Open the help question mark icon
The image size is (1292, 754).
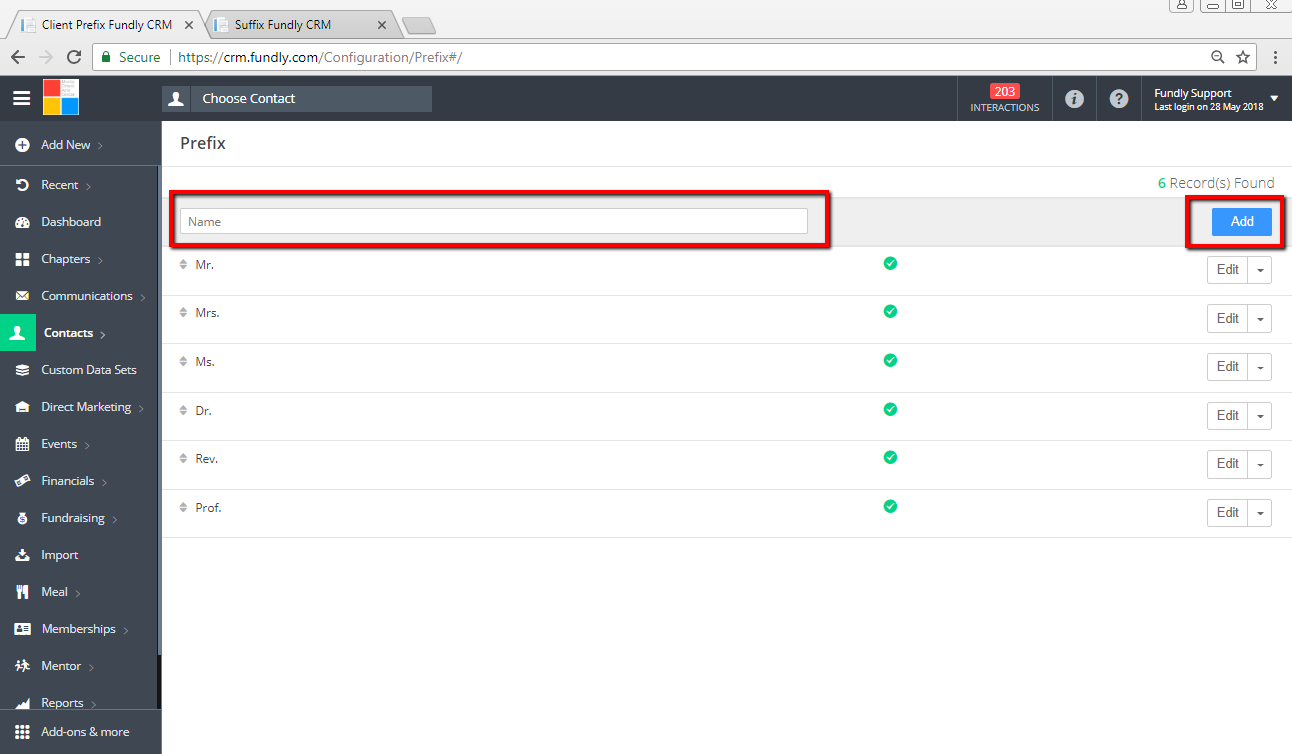(x=1119, y=99)
